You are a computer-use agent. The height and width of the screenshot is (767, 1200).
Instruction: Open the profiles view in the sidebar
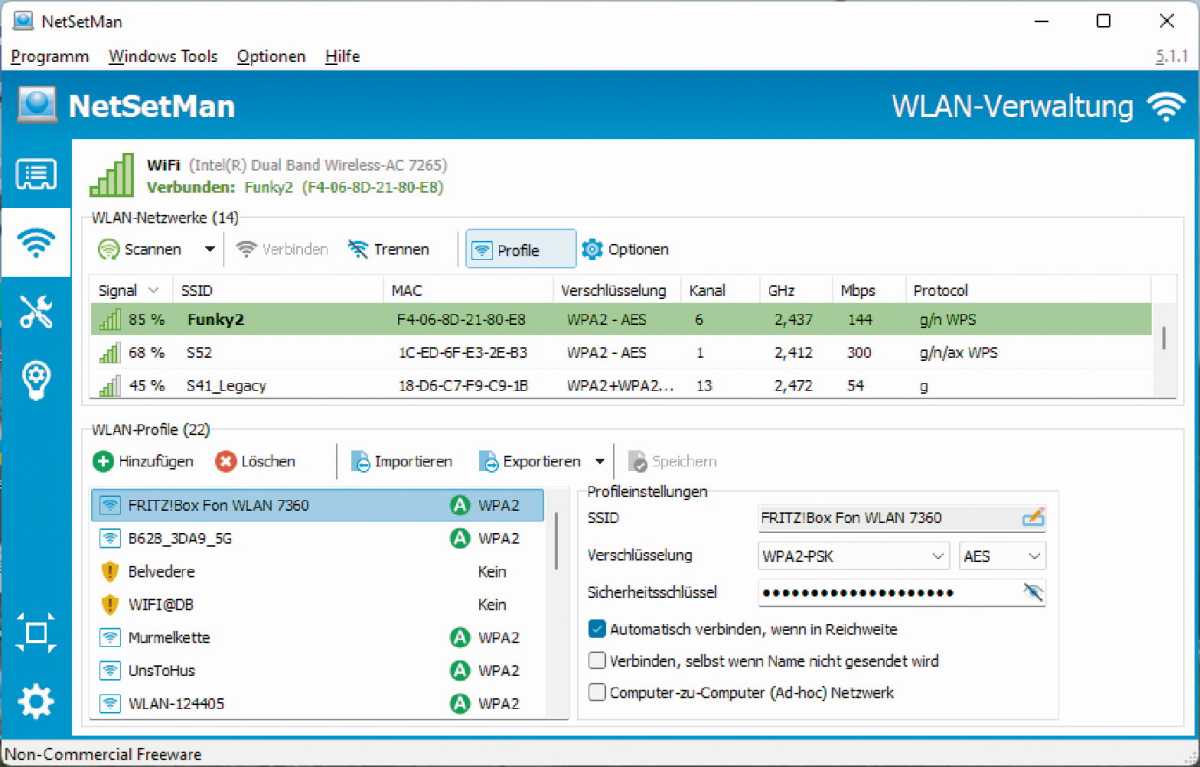[36, 175]
